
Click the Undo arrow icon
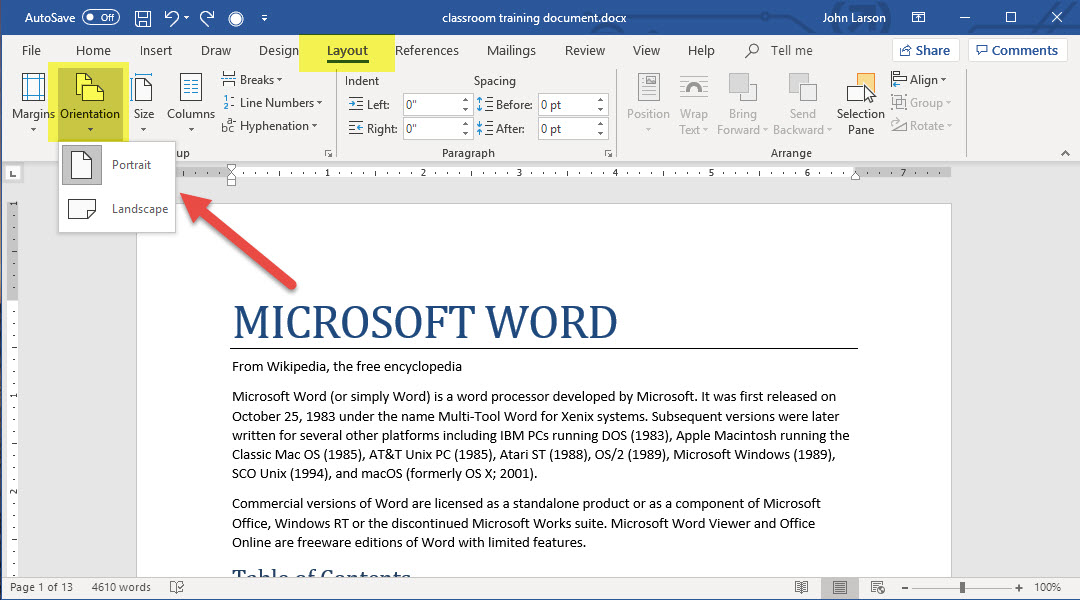tap(171, 18)
